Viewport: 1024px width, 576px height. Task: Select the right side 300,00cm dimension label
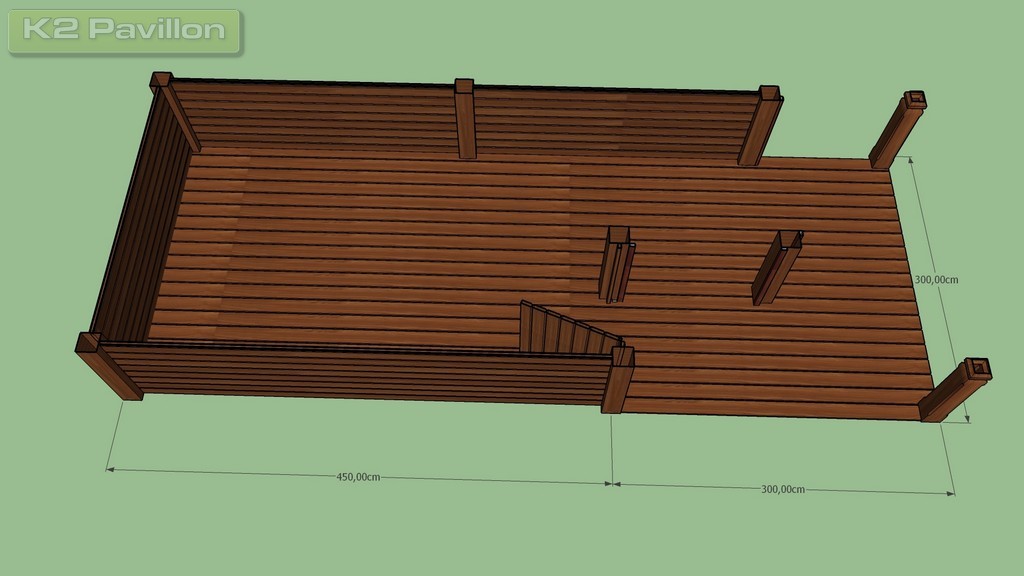[x=936, y=280]
